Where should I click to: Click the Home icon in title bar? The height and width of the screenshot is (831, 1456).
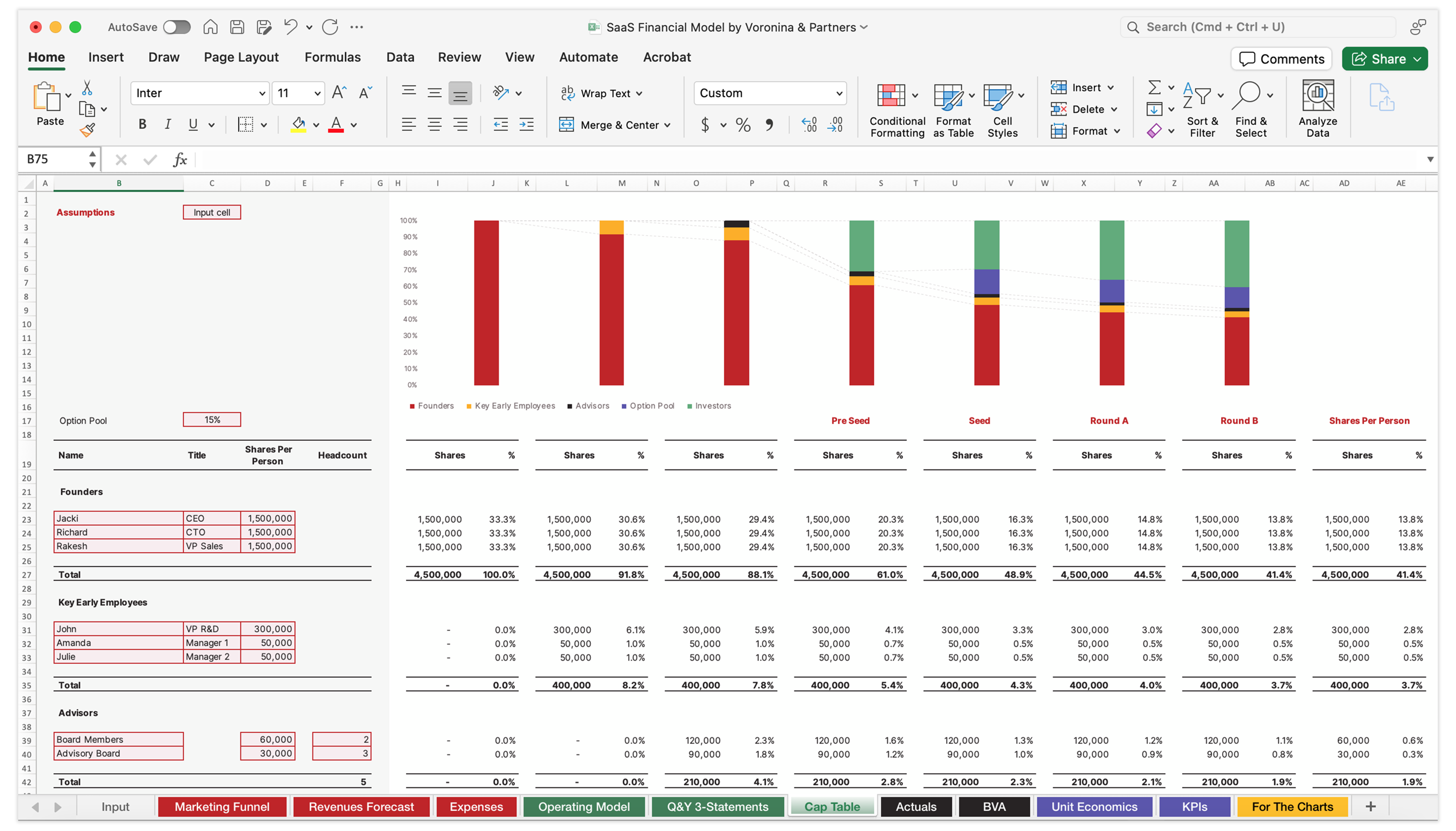point(211,27)
